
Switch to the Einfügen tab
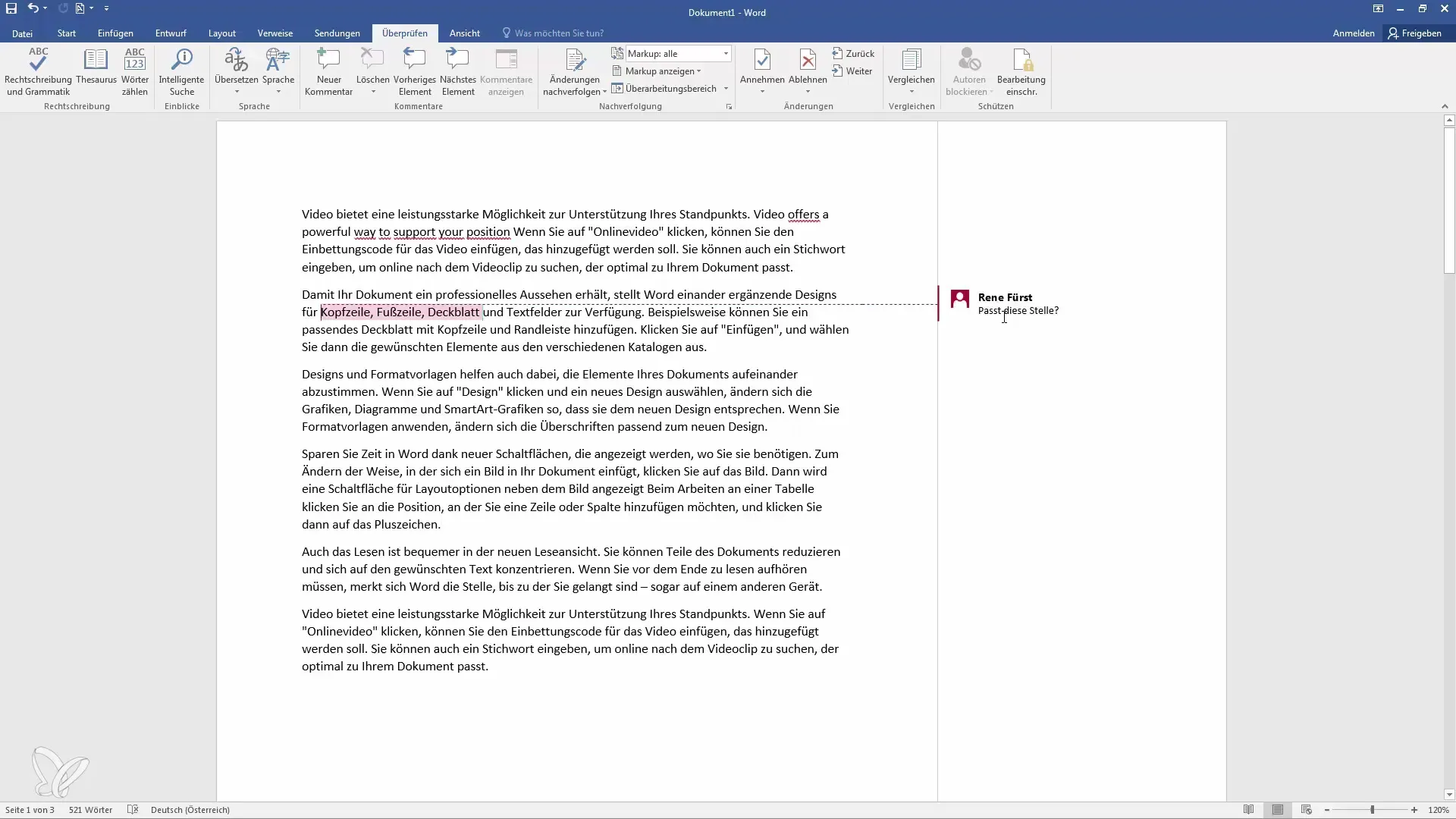(115, 33)
